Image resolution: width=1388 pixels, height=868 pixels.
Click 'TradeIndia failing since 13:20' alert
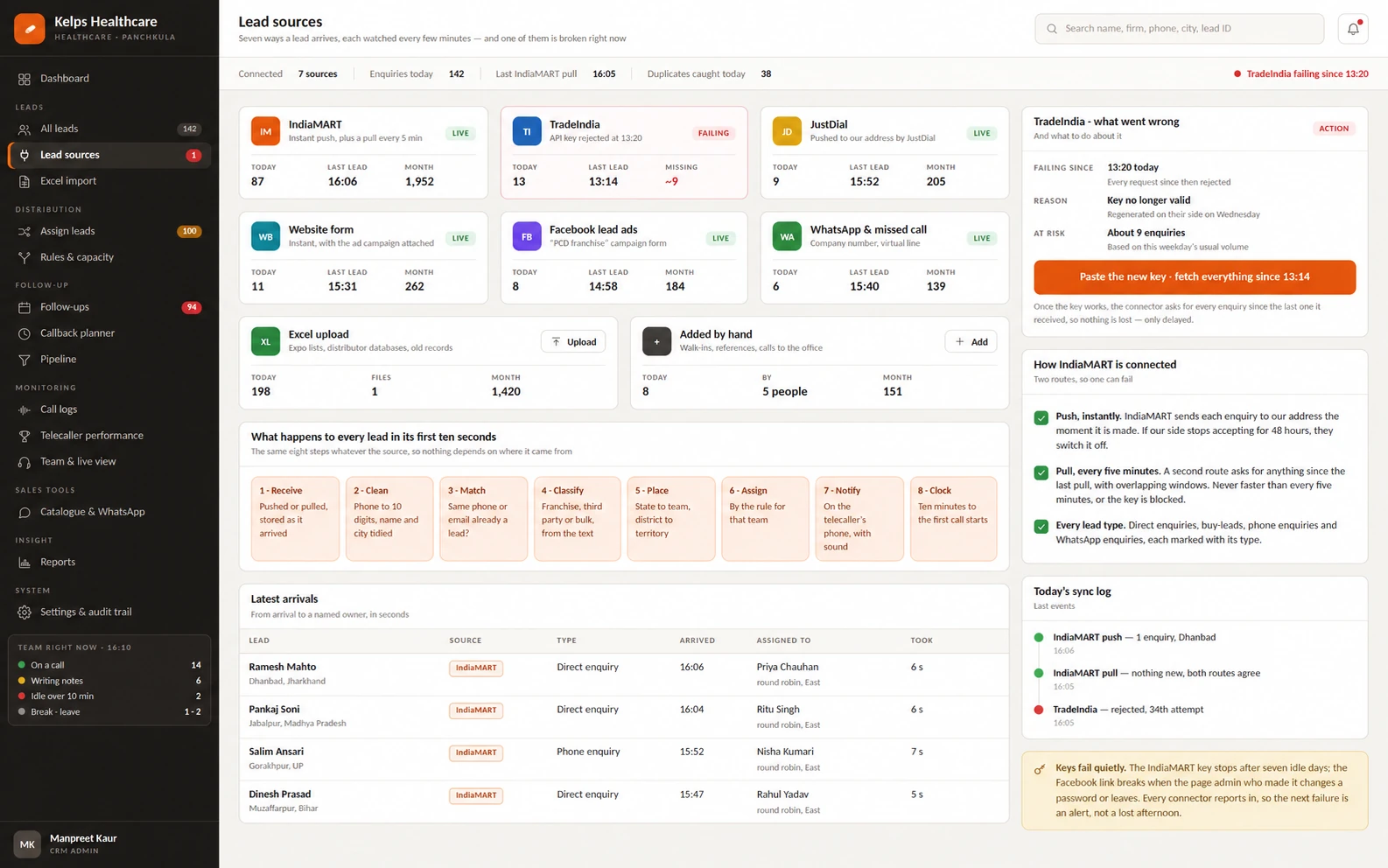[1301, 74]
